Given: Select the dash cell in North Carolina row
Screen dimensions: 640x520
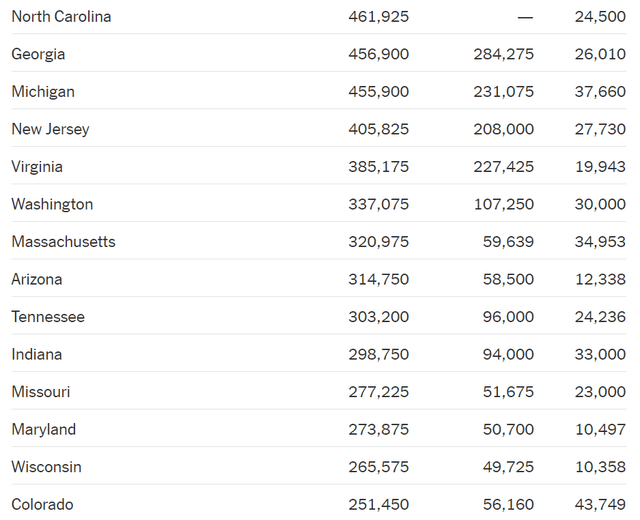Looking at the screenshot, I should [526, 17].
